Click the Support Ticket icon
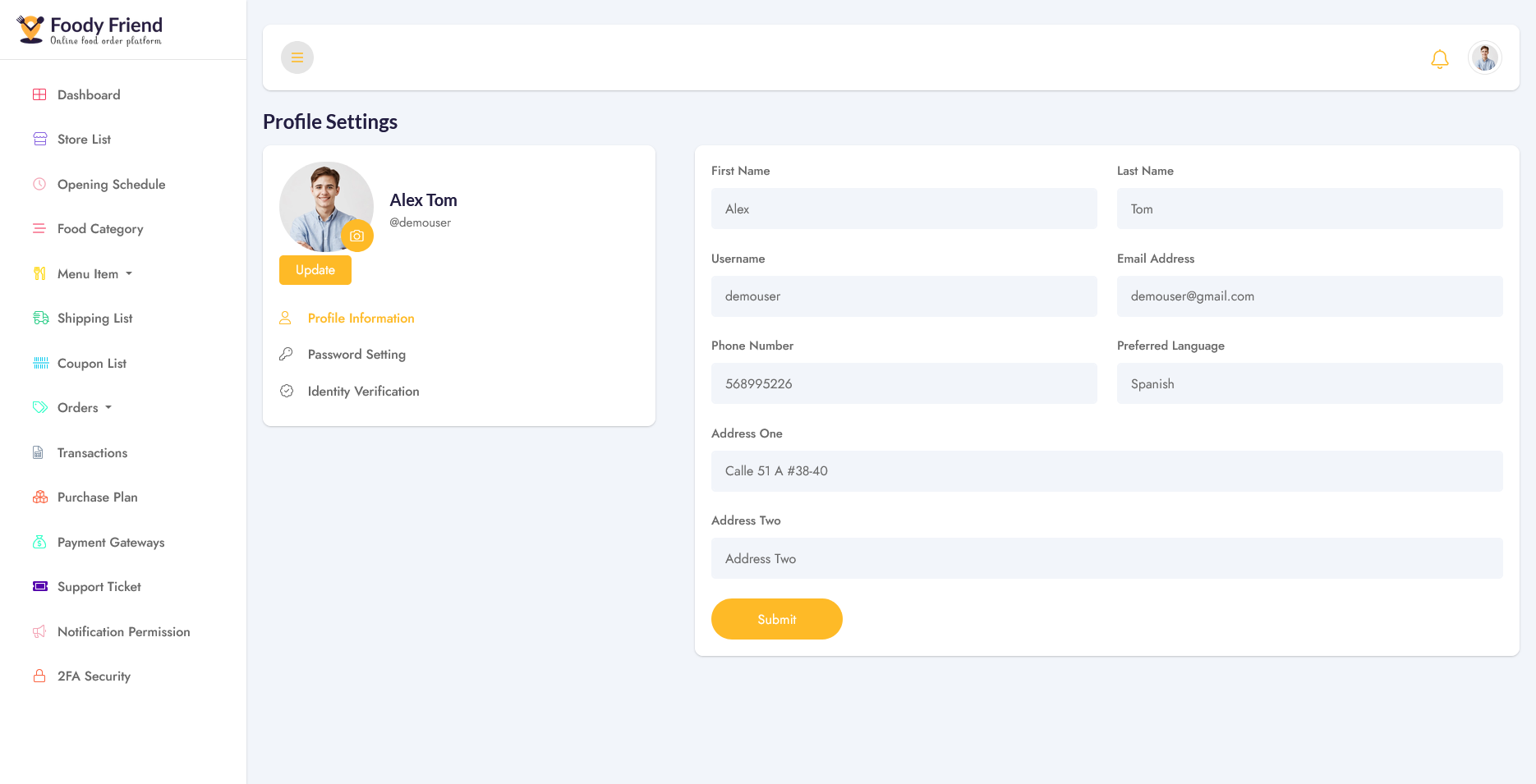 point(40,586)
